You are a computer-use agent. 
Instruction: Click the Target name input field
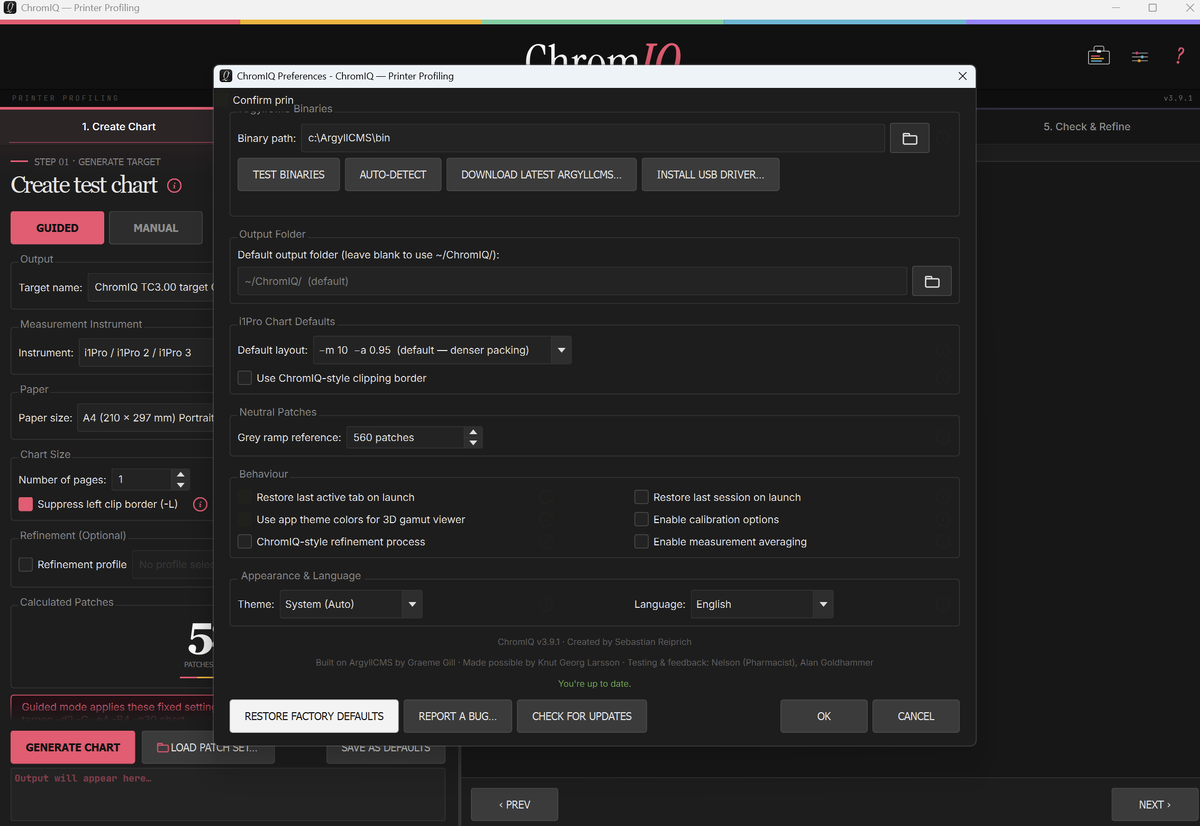click(150, 287)
